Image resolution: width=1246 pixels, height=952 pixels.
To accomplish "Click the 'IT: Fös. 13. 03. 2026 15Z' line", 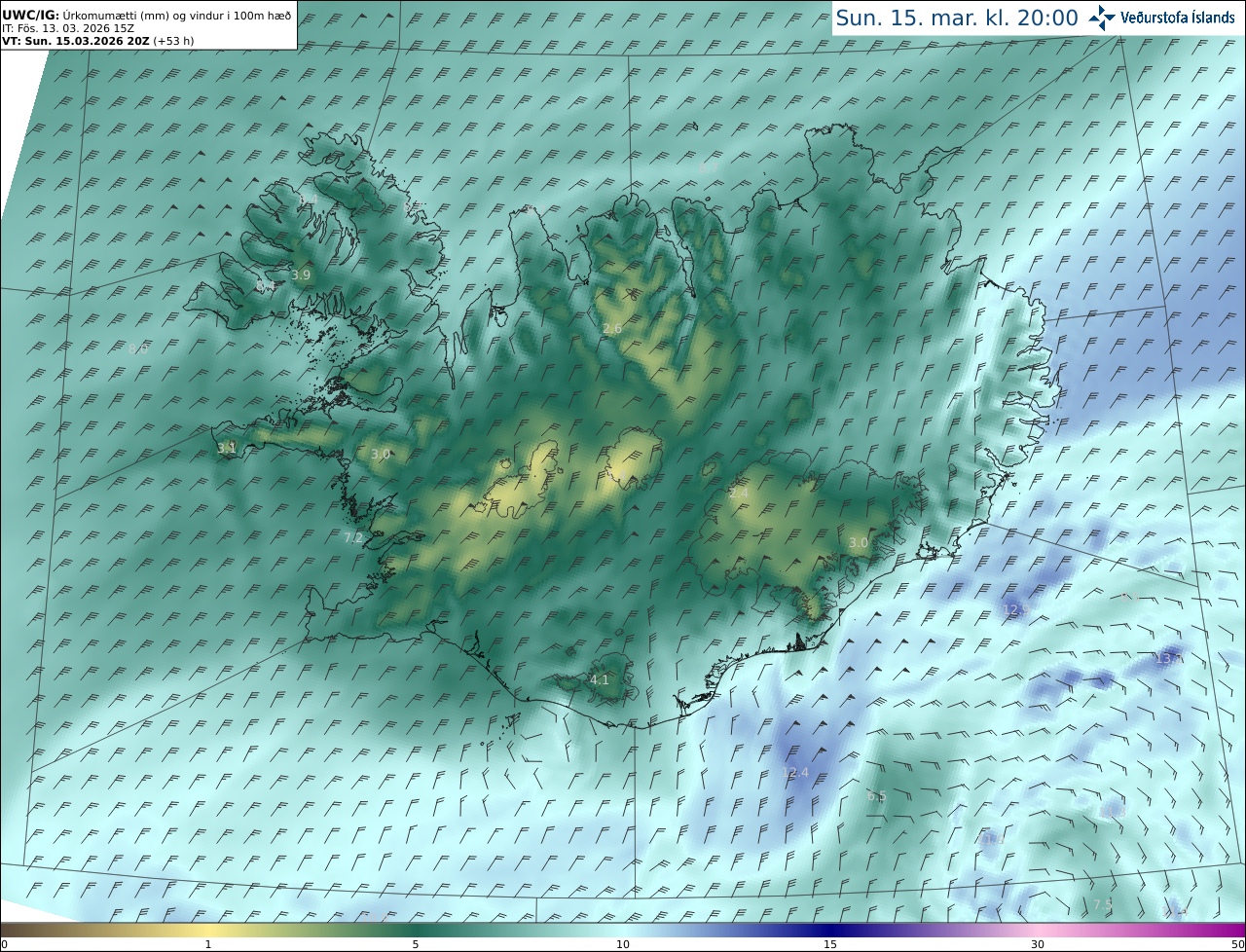I will [68, 28].
